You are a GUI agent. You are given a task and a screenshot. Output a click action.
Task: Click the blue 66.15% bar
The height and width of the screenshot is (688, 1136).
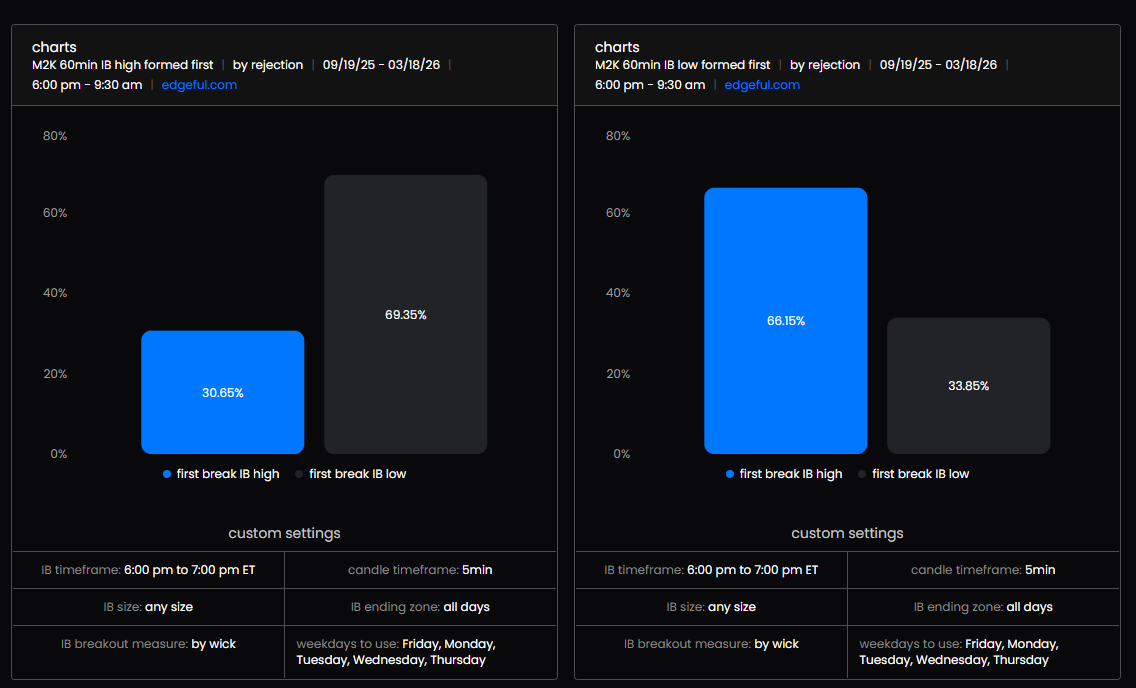(x=785, y=321)
